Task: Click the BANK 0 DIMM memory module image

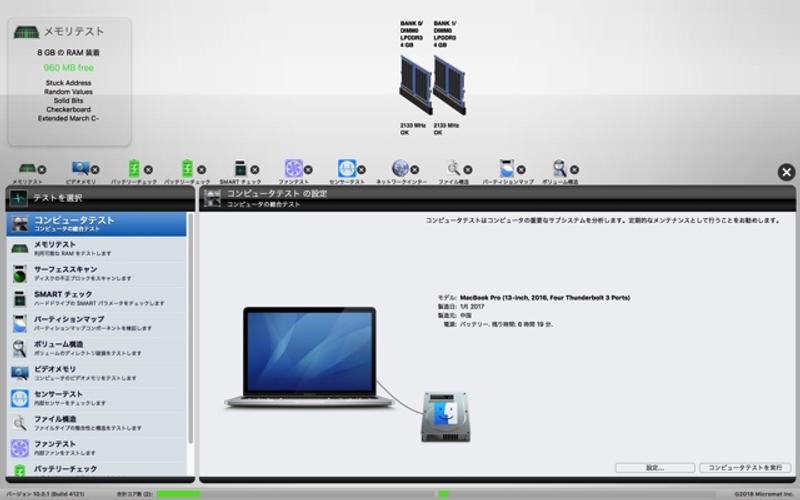Action: [x=415, y=85]
